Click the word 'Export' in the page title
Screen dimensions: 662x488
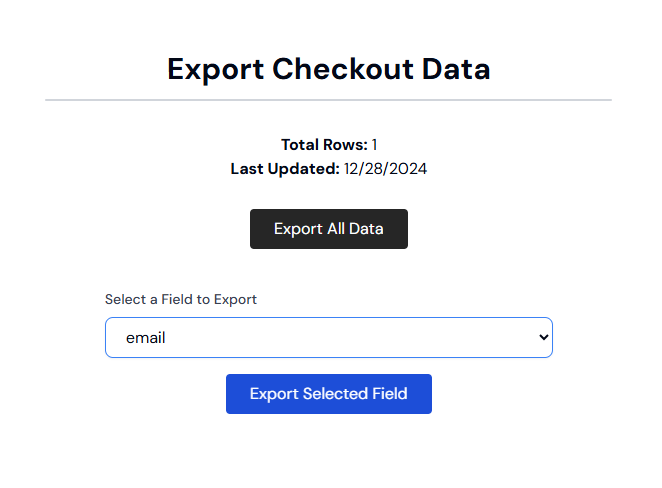[215, 70]
